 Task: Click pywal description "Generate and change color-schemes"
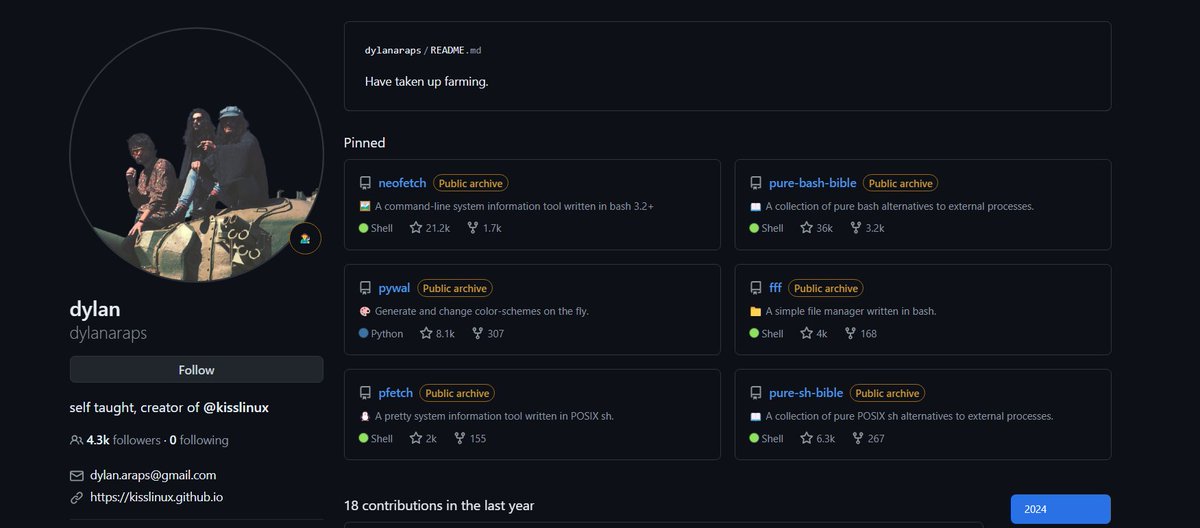tap(482, 311)
